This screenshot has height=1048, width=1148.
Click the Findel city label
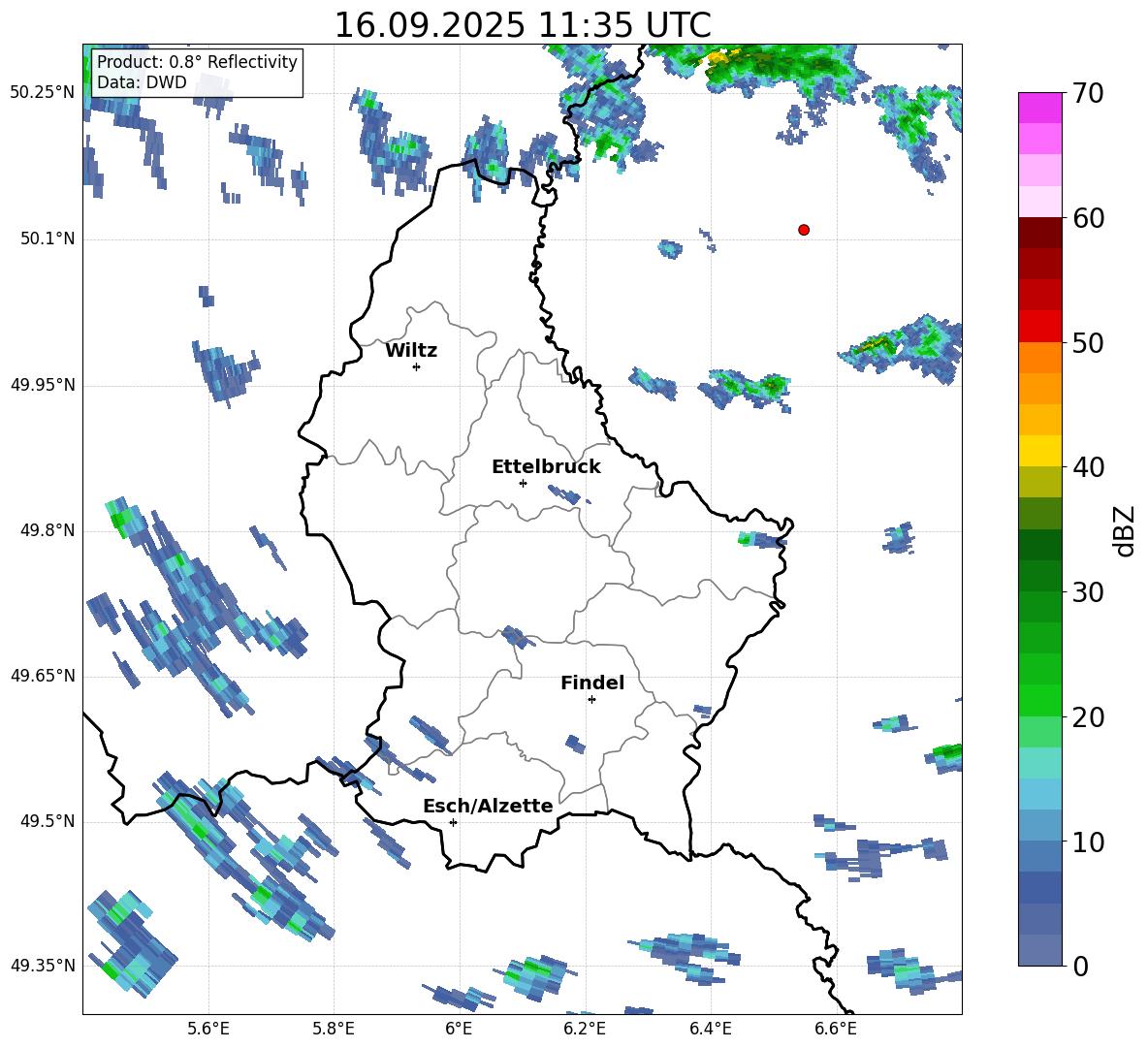pos(592,683)
